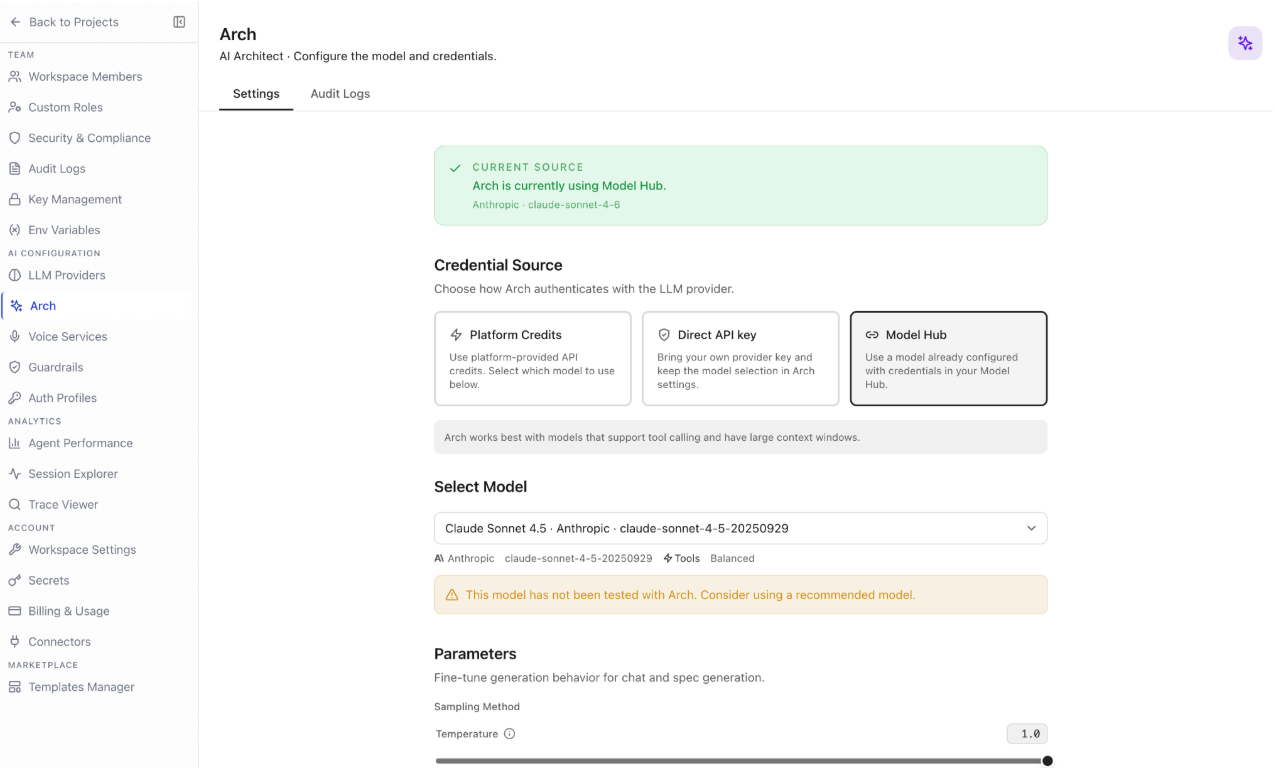Collapse the sidebar with the panel icon
The image size is (1275, 770).
coord(179,22)
